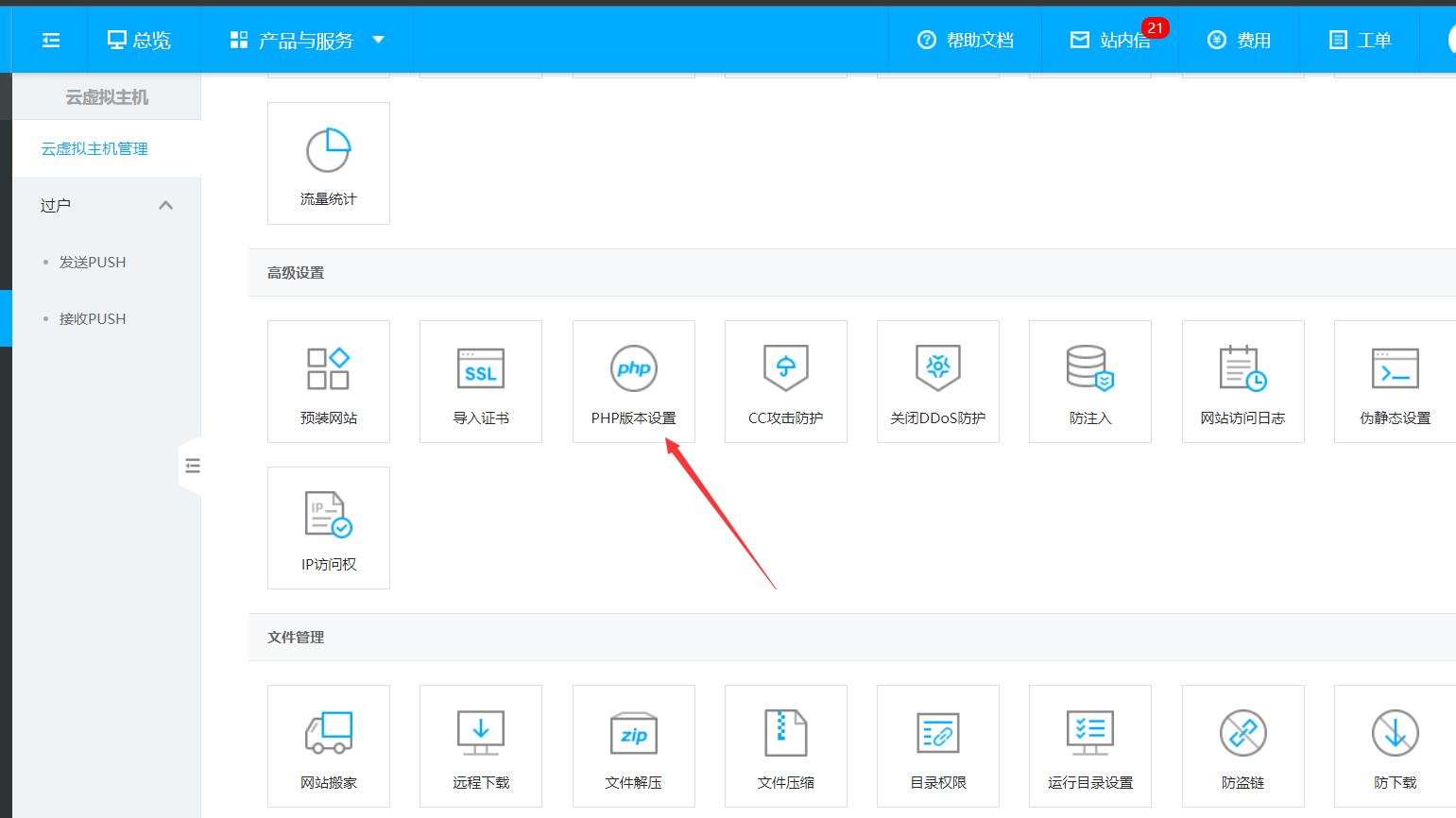The image size is (1456, 818).
Task: Open 站内信 messages with 21 badge
Action: pos(1111,40)
